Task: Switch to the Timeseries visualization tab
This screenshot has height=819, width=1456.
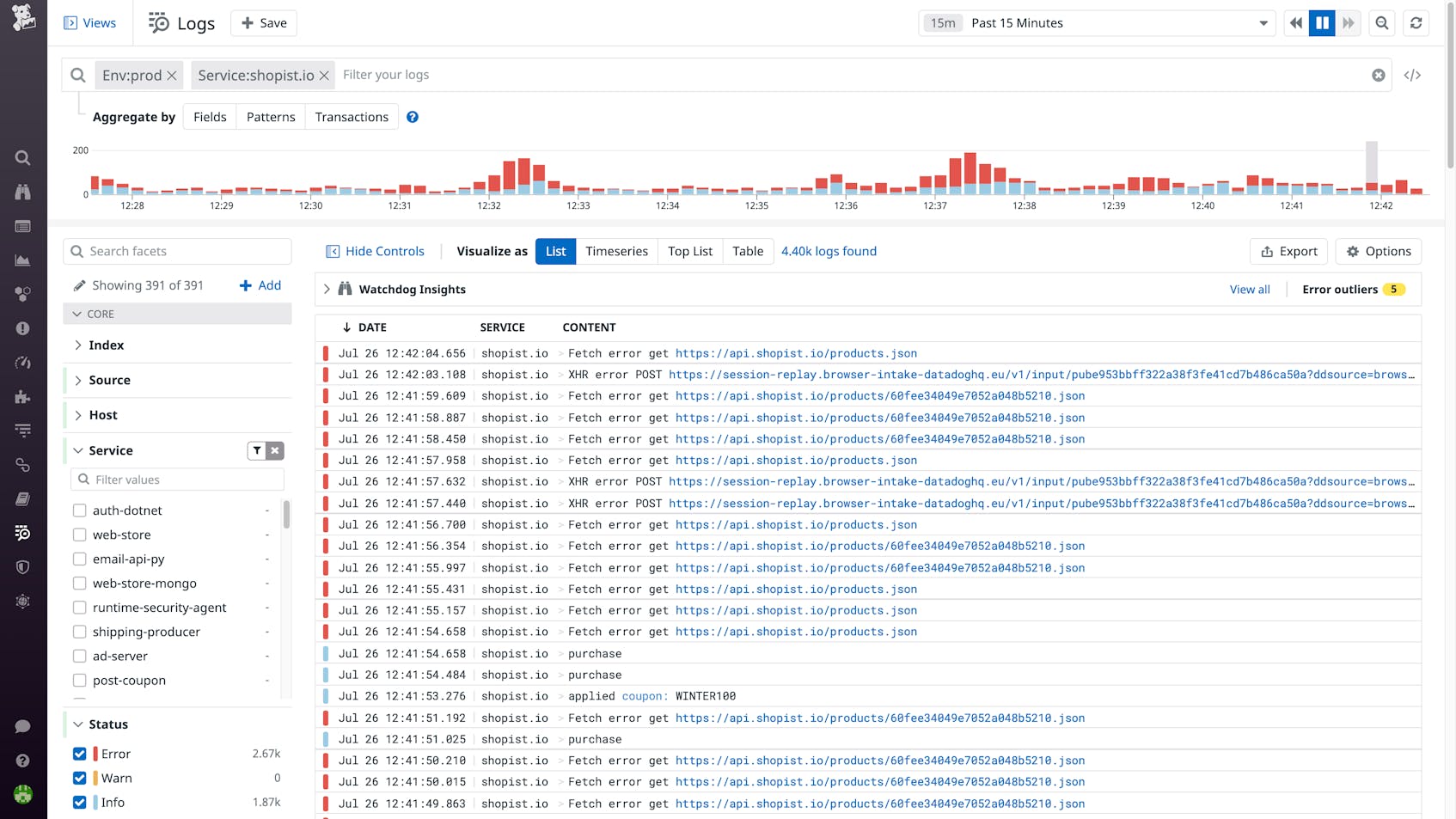Action: click(616, 251)
